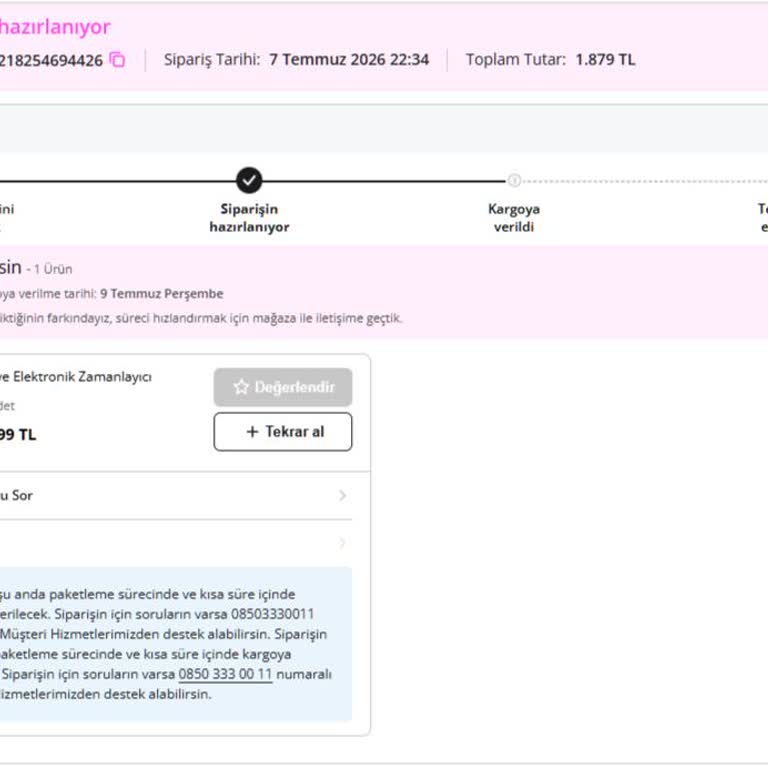This screenshot has width=768, height=768.
Task: Click the 'hazırlanıyor' status heading
Action: (55, 26)
